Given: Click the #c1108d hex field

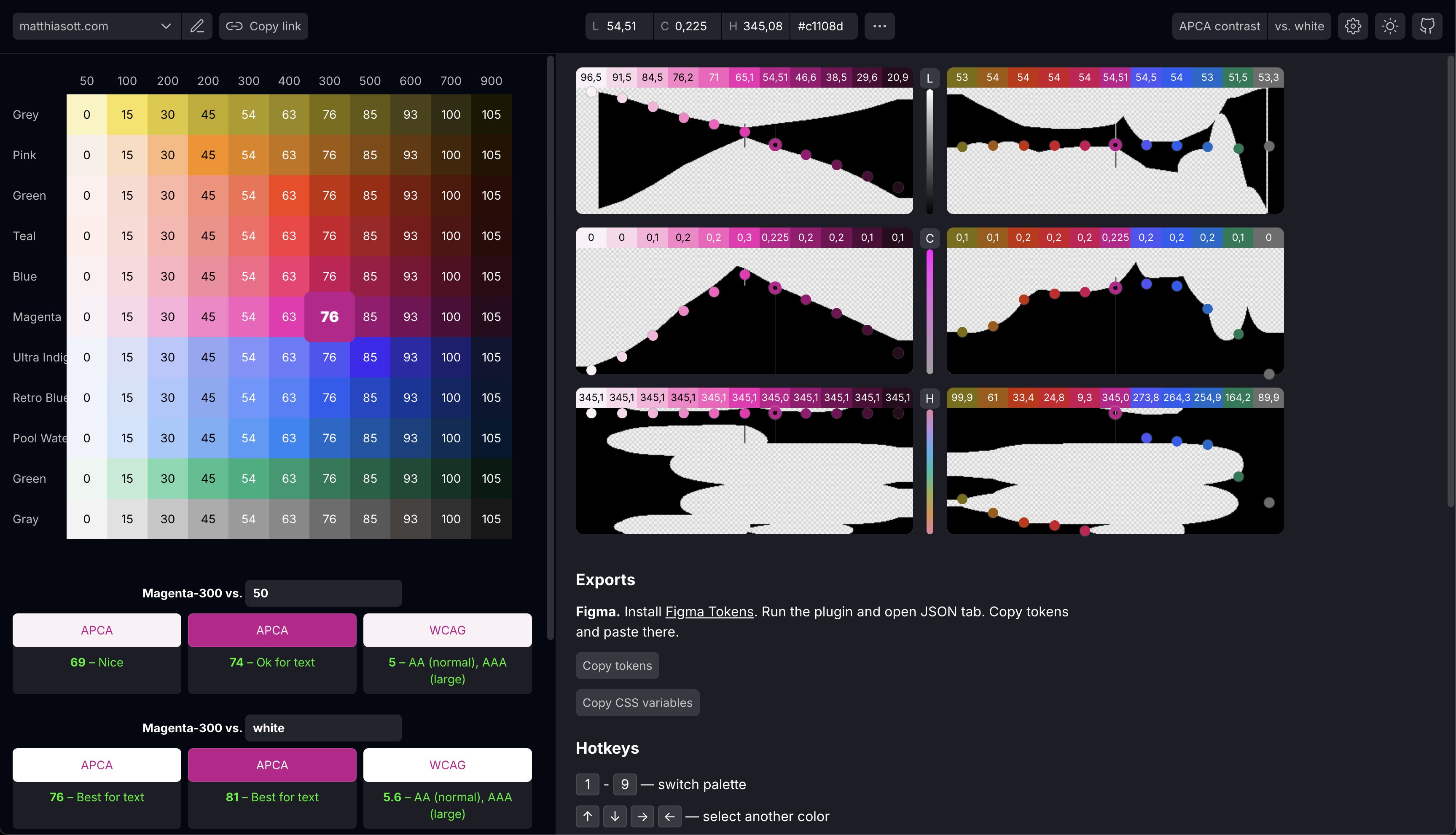Looking at the screenshot, I should pos(824,27).
